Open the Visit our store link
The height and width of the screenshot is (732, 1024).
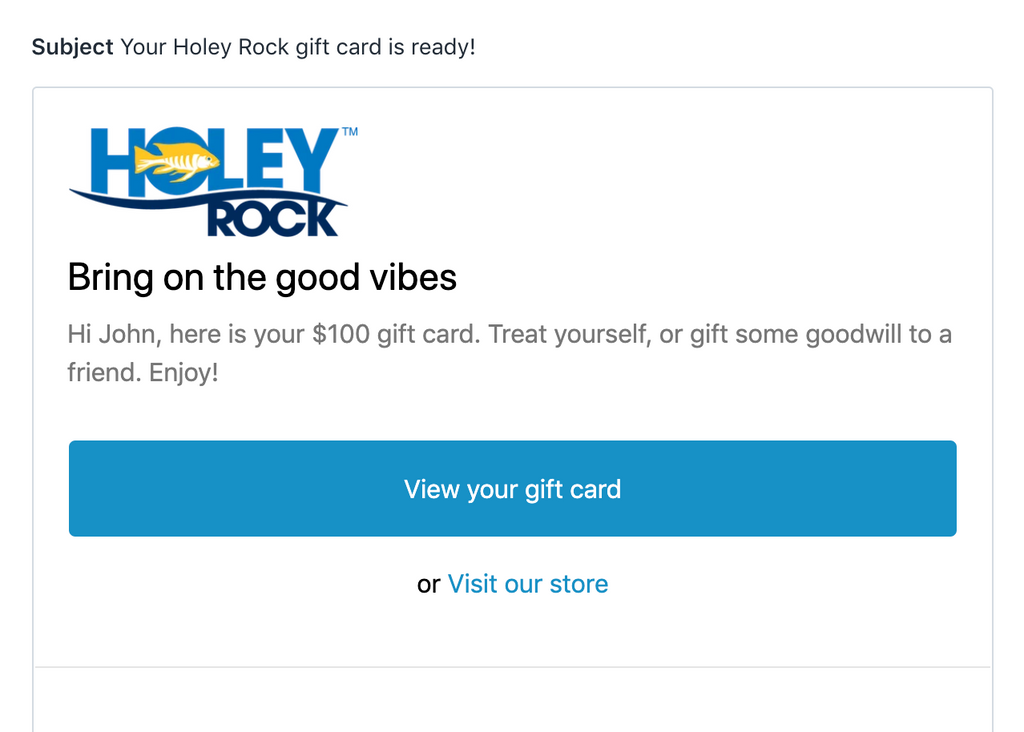(528, 584)
